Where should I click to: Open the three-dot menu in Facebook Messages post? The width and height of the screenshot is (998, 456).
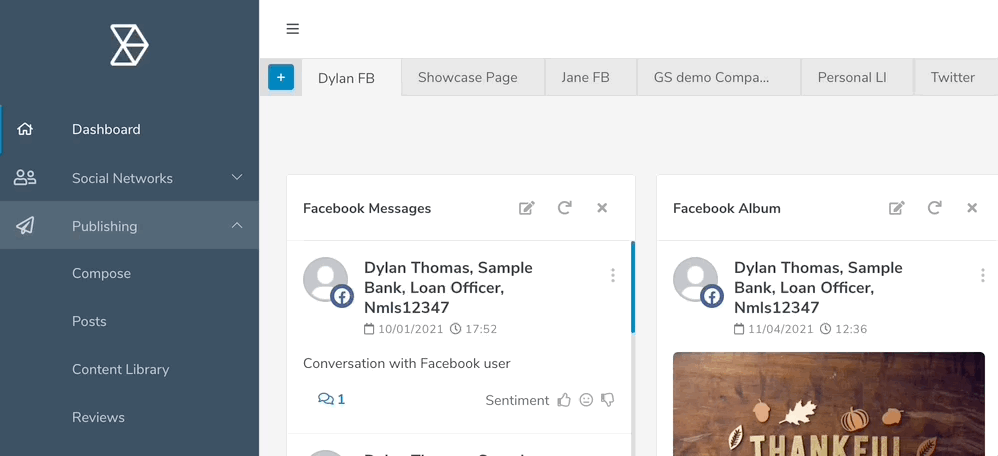coord(613,275)
